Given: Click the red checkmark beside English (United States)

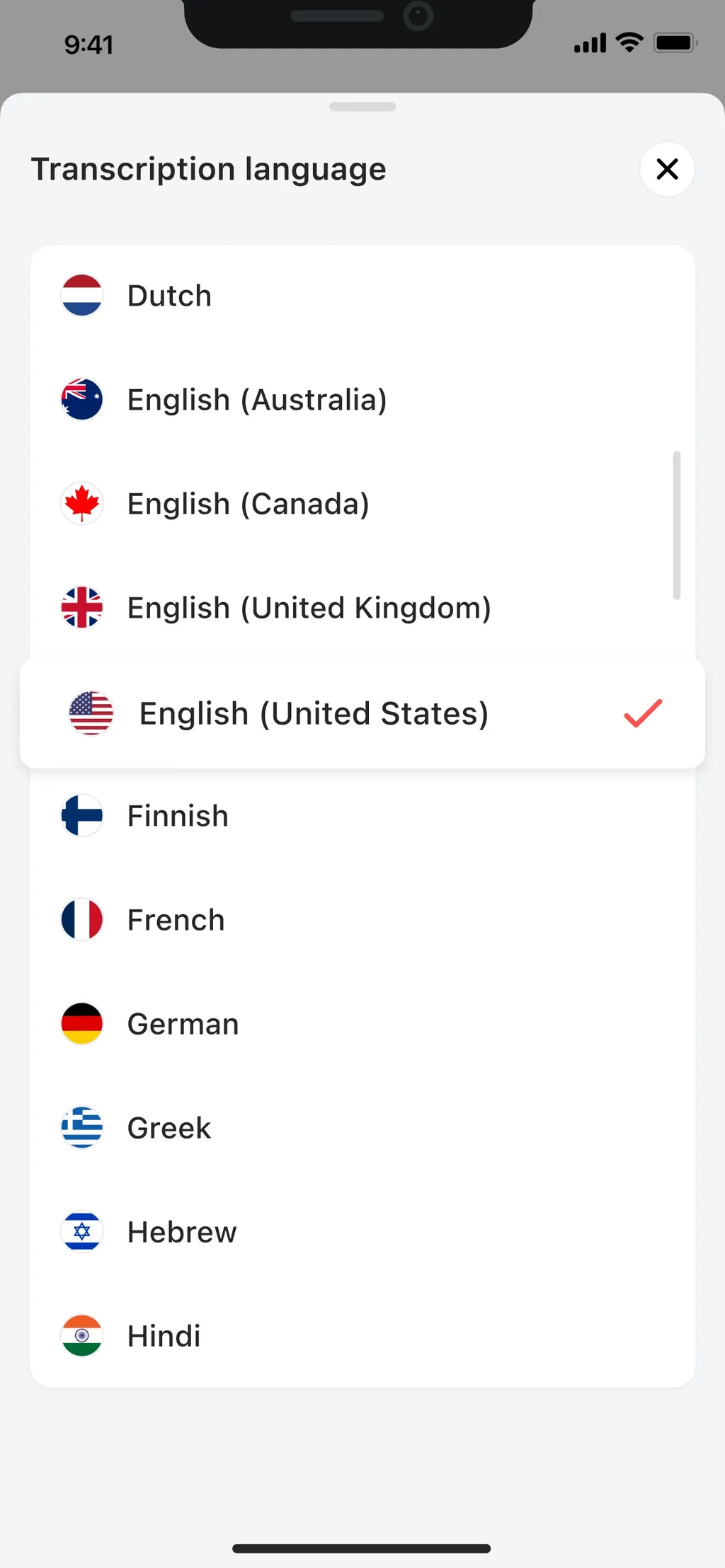Looking at the screenshot, I should [643, 713].
